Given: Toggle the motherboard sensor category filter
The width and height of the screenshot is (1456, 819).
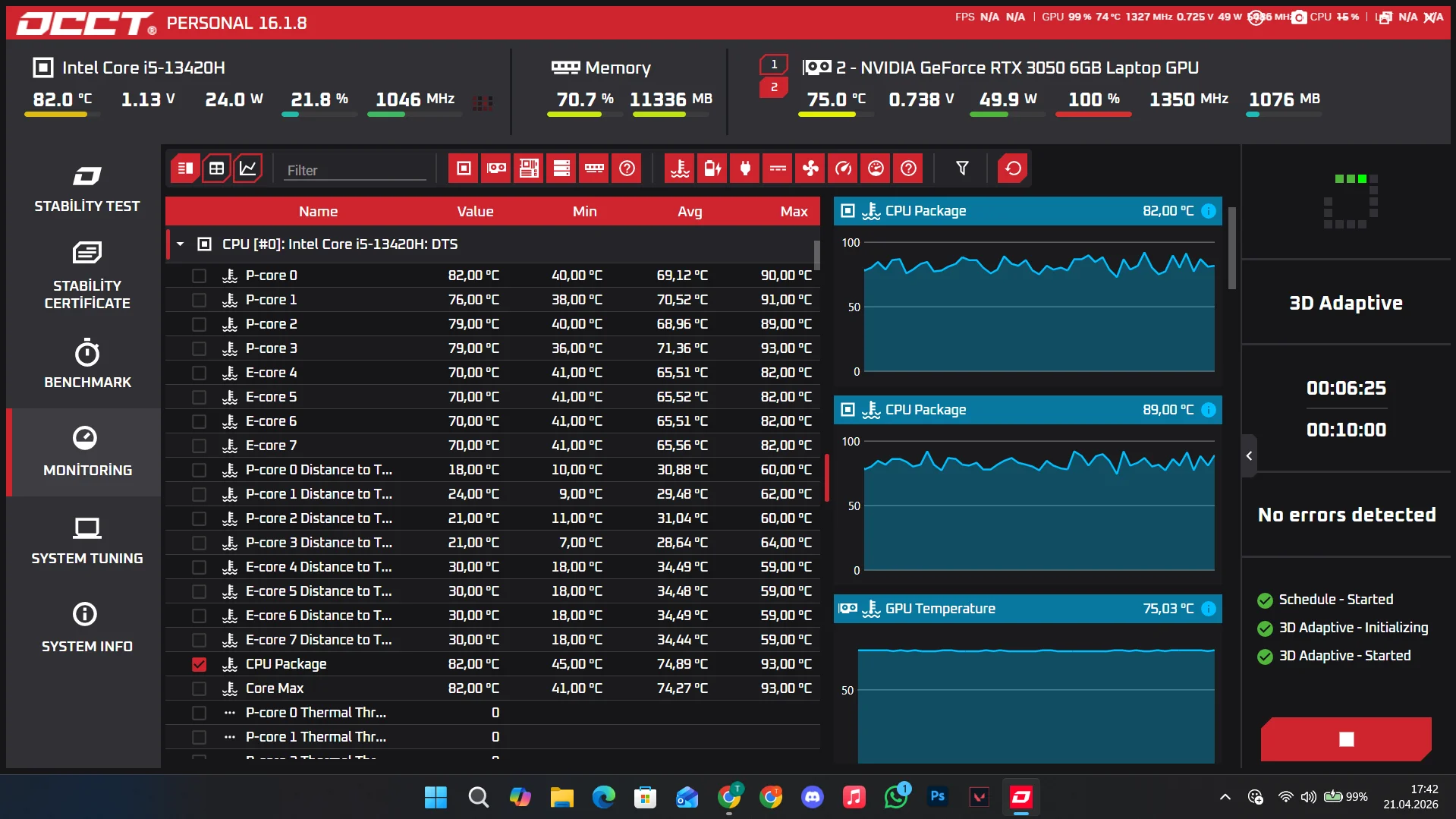Looking at the screenshot, I should point(529,169).
